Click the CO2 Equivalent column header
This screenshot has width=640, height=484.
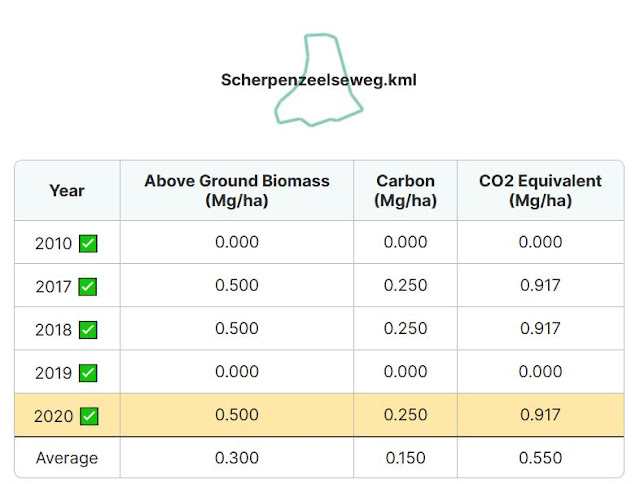[540, 191]
